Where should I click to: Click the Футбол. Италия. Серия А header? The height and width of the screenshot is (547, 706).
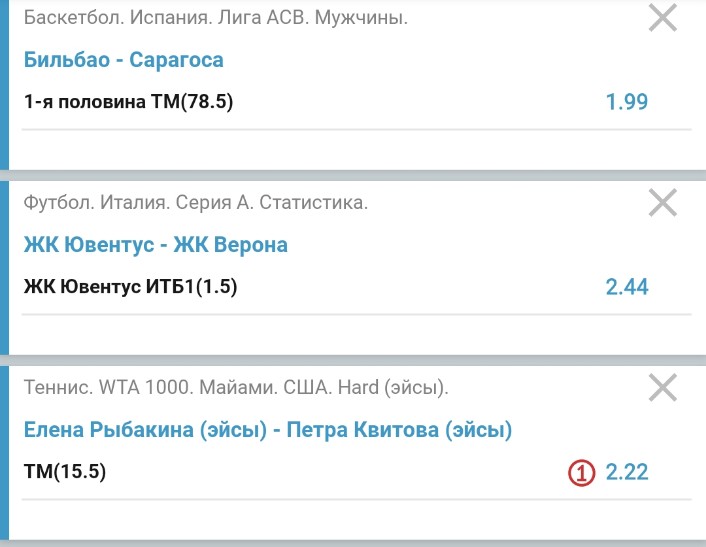[195, 203]
